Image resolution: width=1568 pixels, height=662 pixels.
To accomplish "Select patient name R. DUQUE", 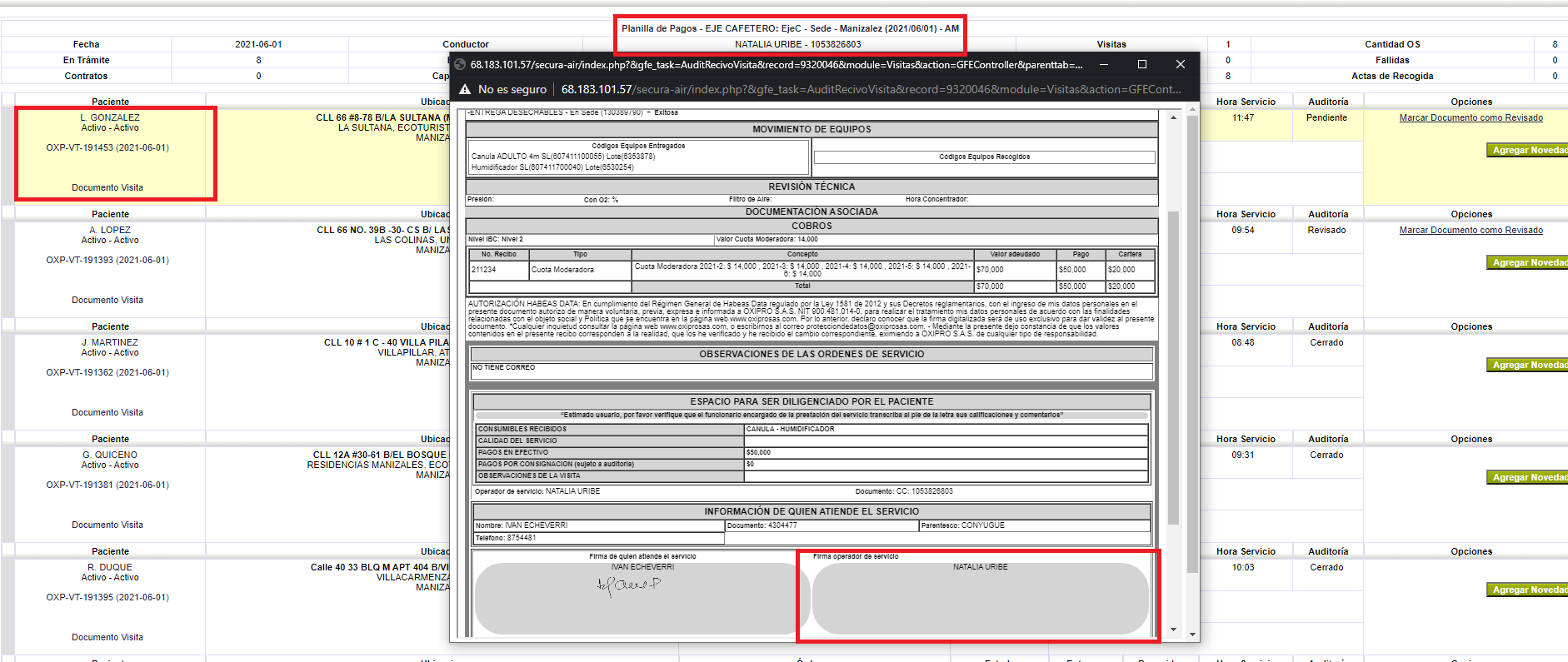I will coord(110,567).
